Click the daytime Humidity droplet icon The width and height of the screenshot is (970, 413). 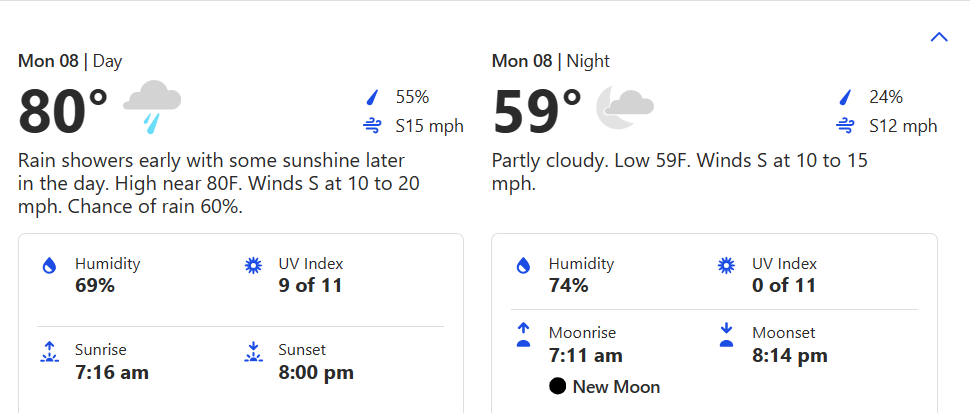click(x=49, y=266)
